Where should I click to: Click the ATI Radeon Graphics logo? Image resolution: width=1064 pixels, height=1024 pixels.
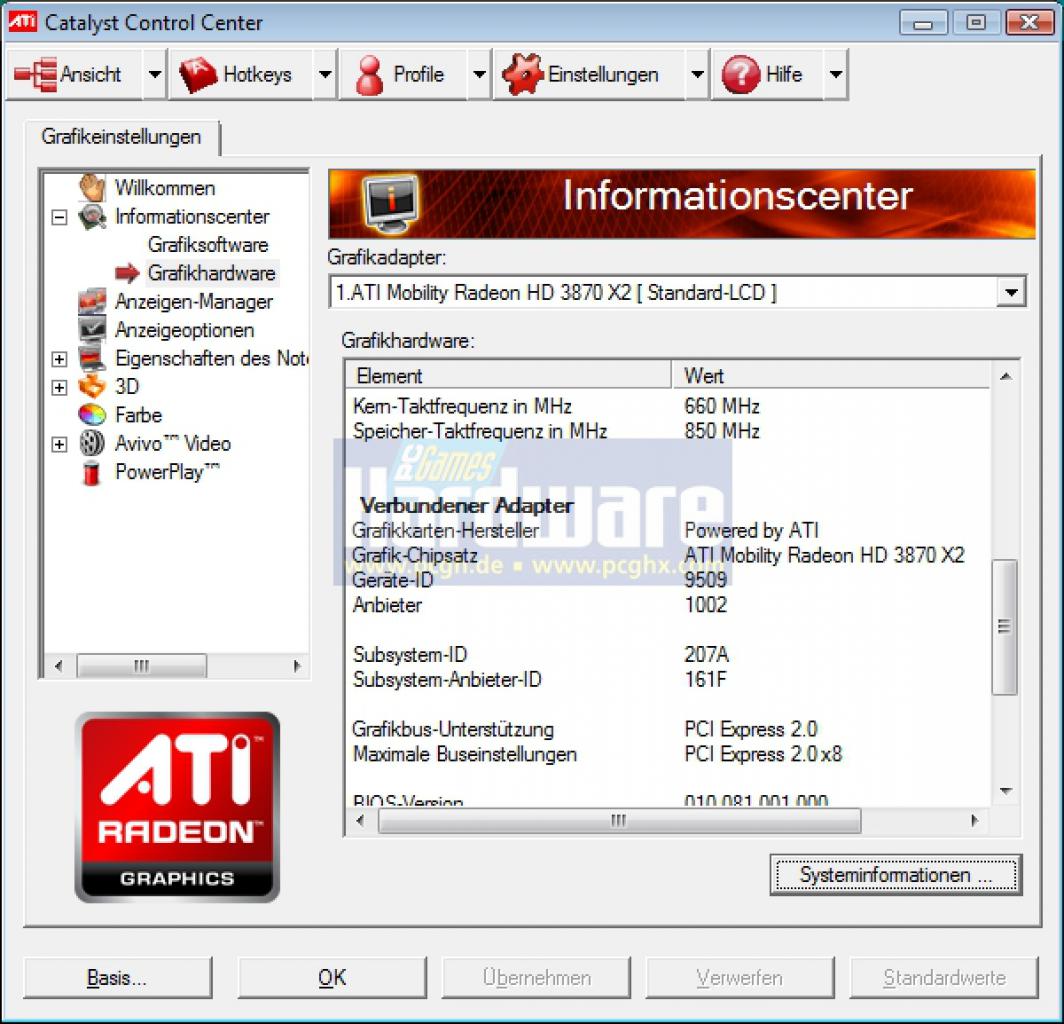click(x=177, y=807)
